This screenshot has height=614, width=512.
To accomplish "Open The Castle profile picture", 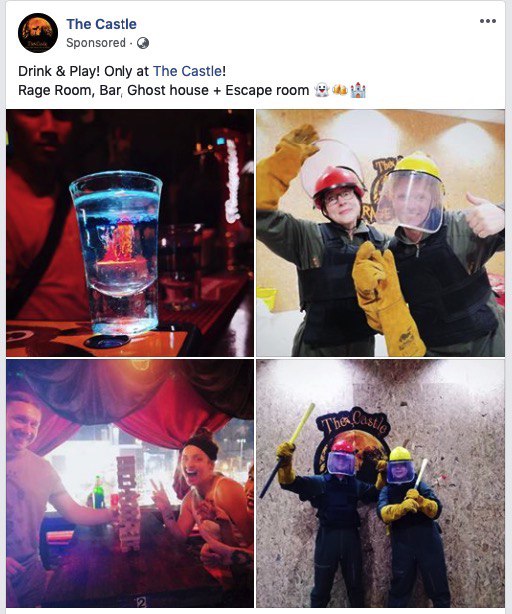I will click(x=38, y=33).
